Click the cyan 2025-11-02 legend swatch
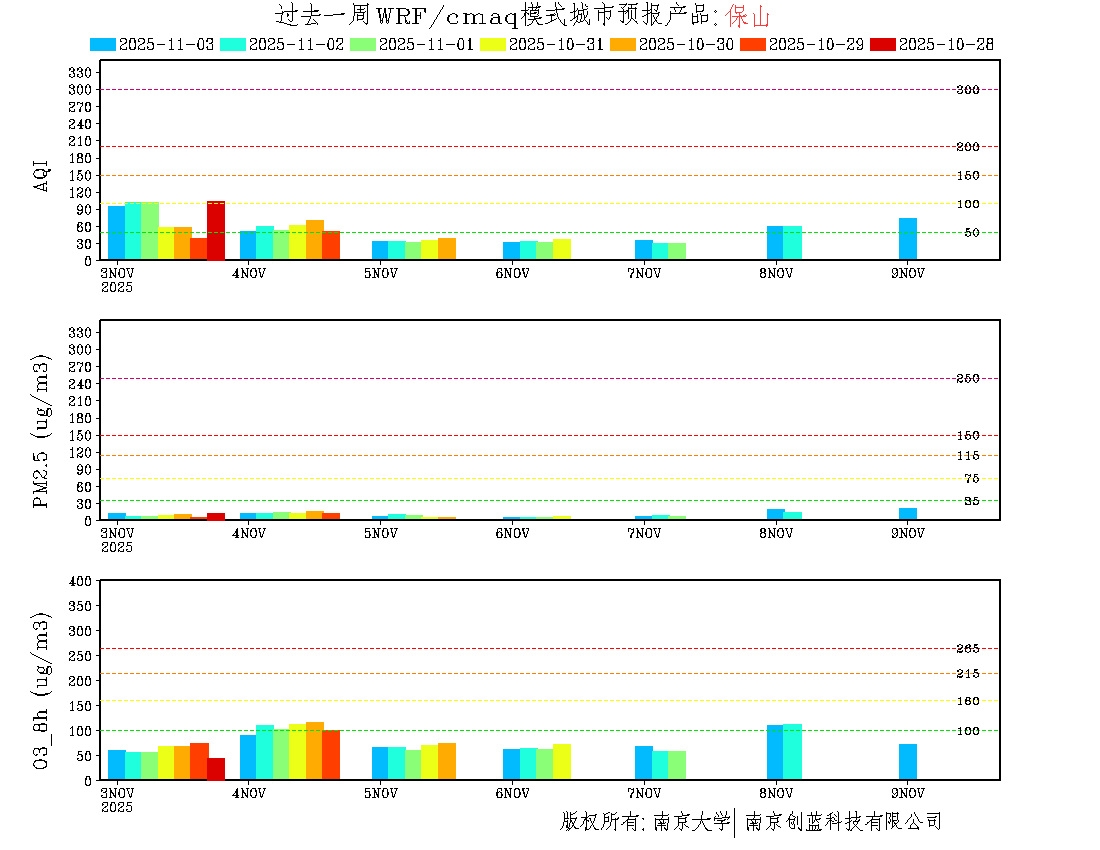The image size is (1100, 850). click(233, 44)
